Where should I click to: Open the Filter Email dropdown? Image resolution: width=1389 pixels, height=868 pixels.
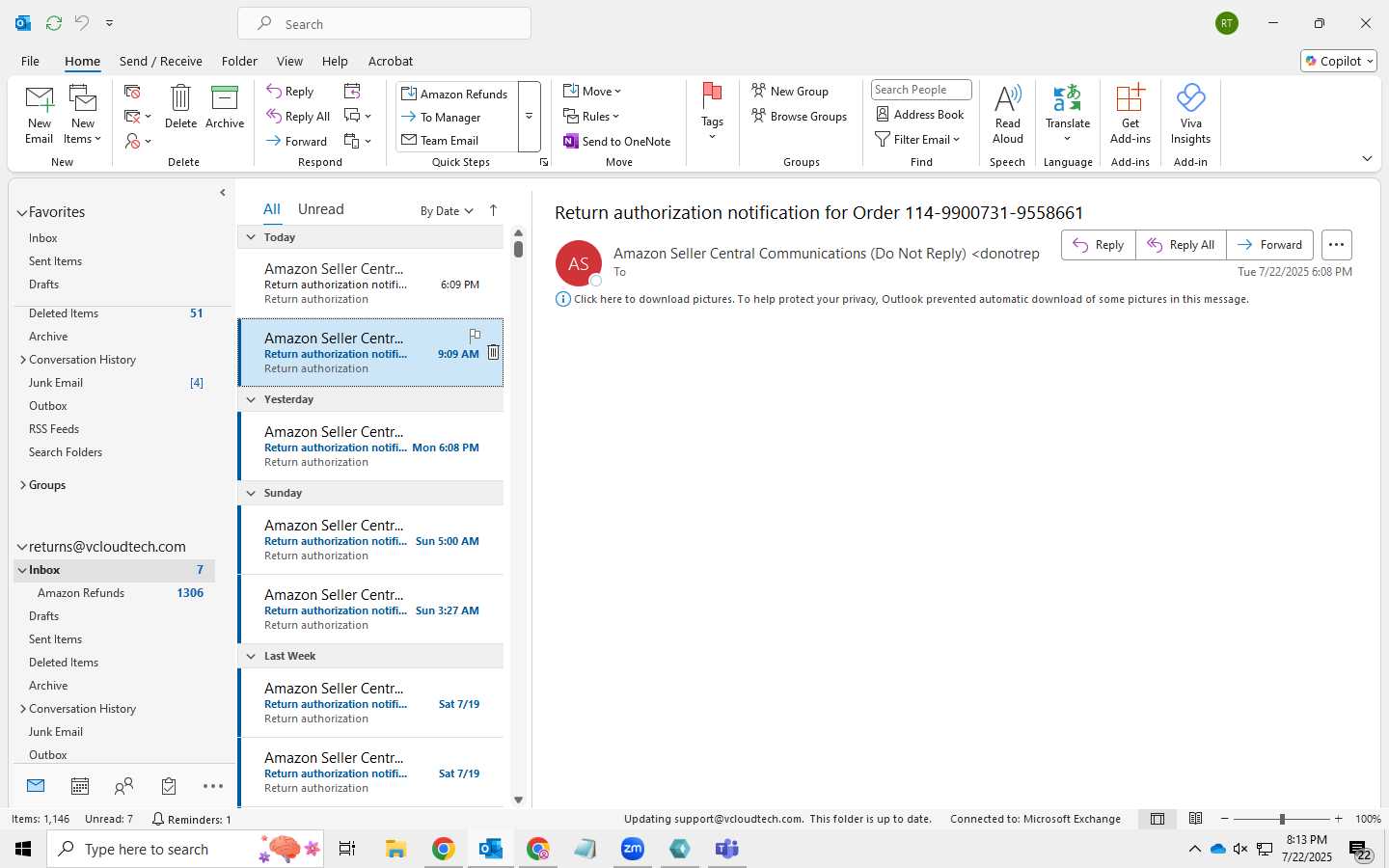917,140
